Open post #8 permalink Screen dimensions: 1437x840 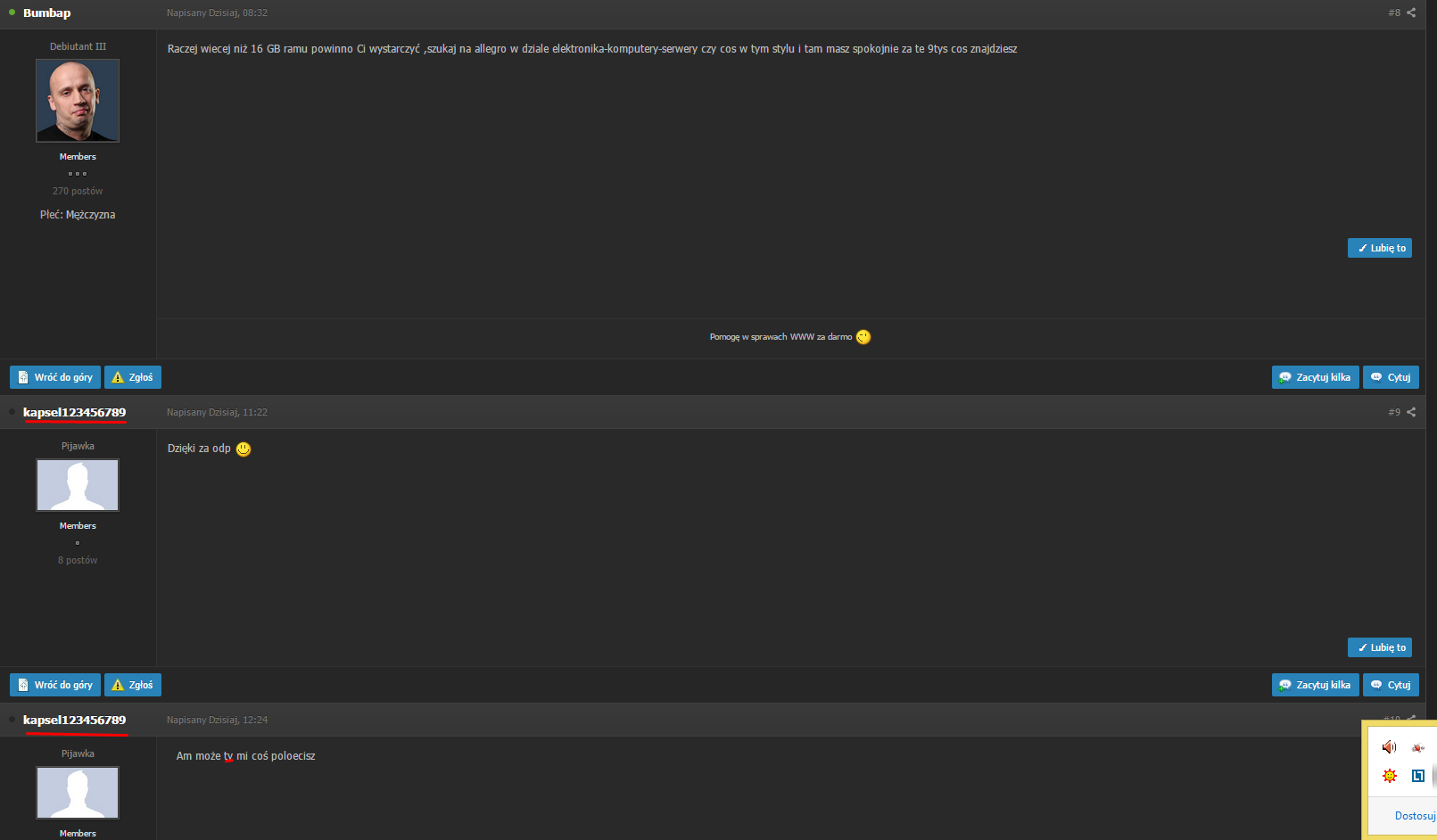coord(1394,12)
